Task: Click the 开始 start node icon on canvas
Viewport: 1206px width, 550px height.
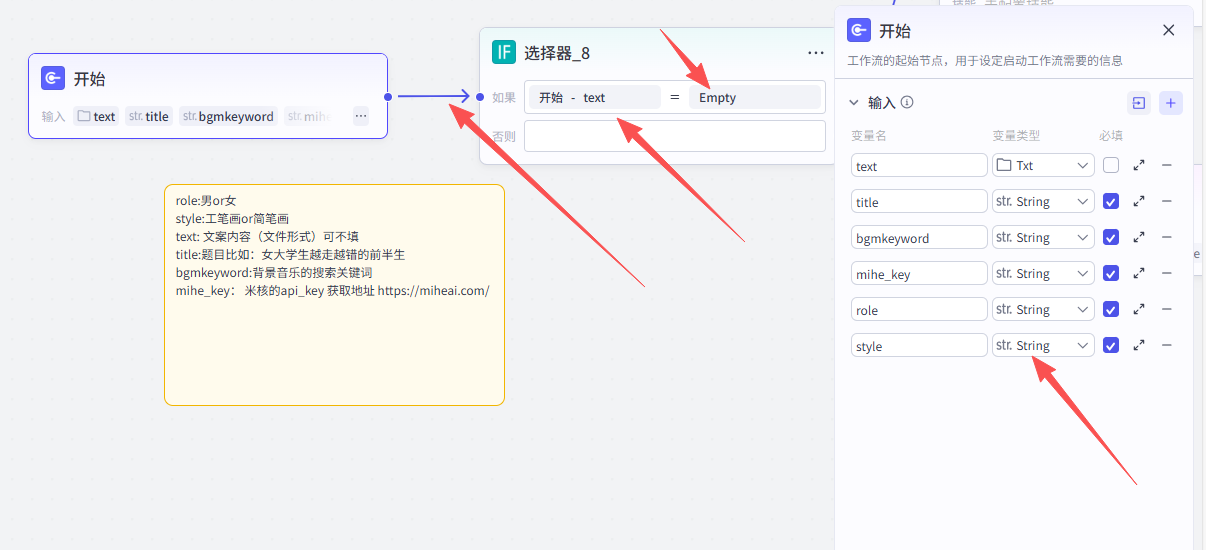Action: click(x=53, y=78)
